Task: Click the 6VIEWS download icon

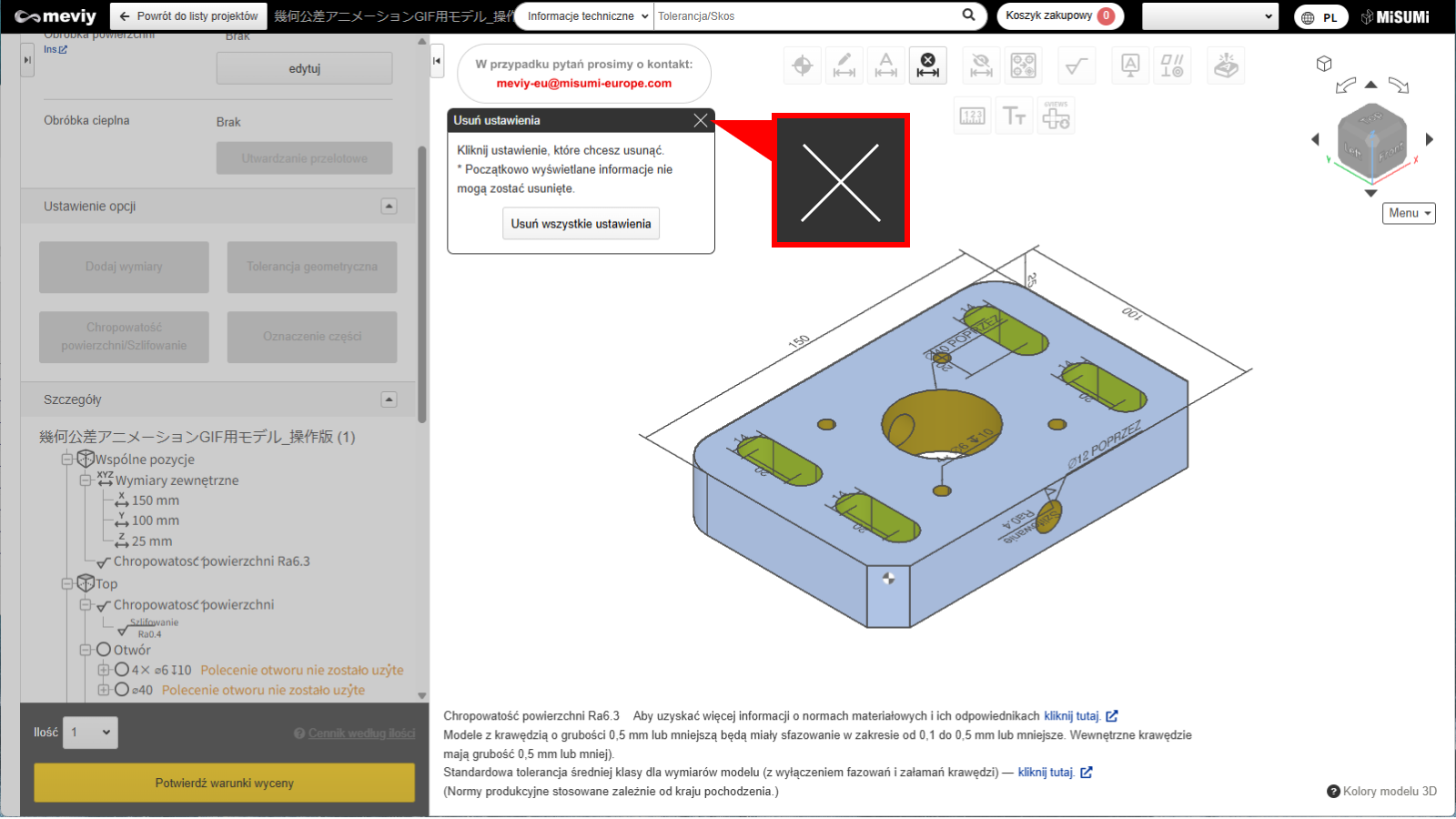Action: (1056, 116)
